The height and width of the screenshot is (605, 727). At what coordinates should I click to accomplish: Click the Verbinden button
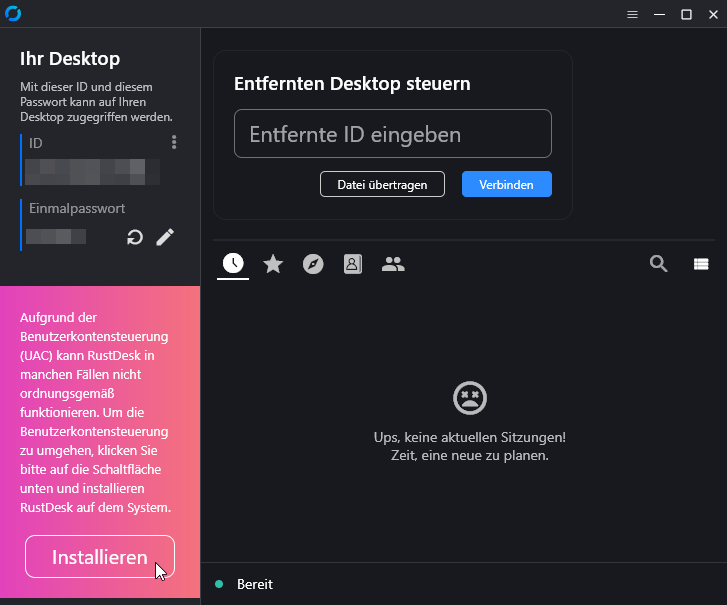click(x=506, y=184)
